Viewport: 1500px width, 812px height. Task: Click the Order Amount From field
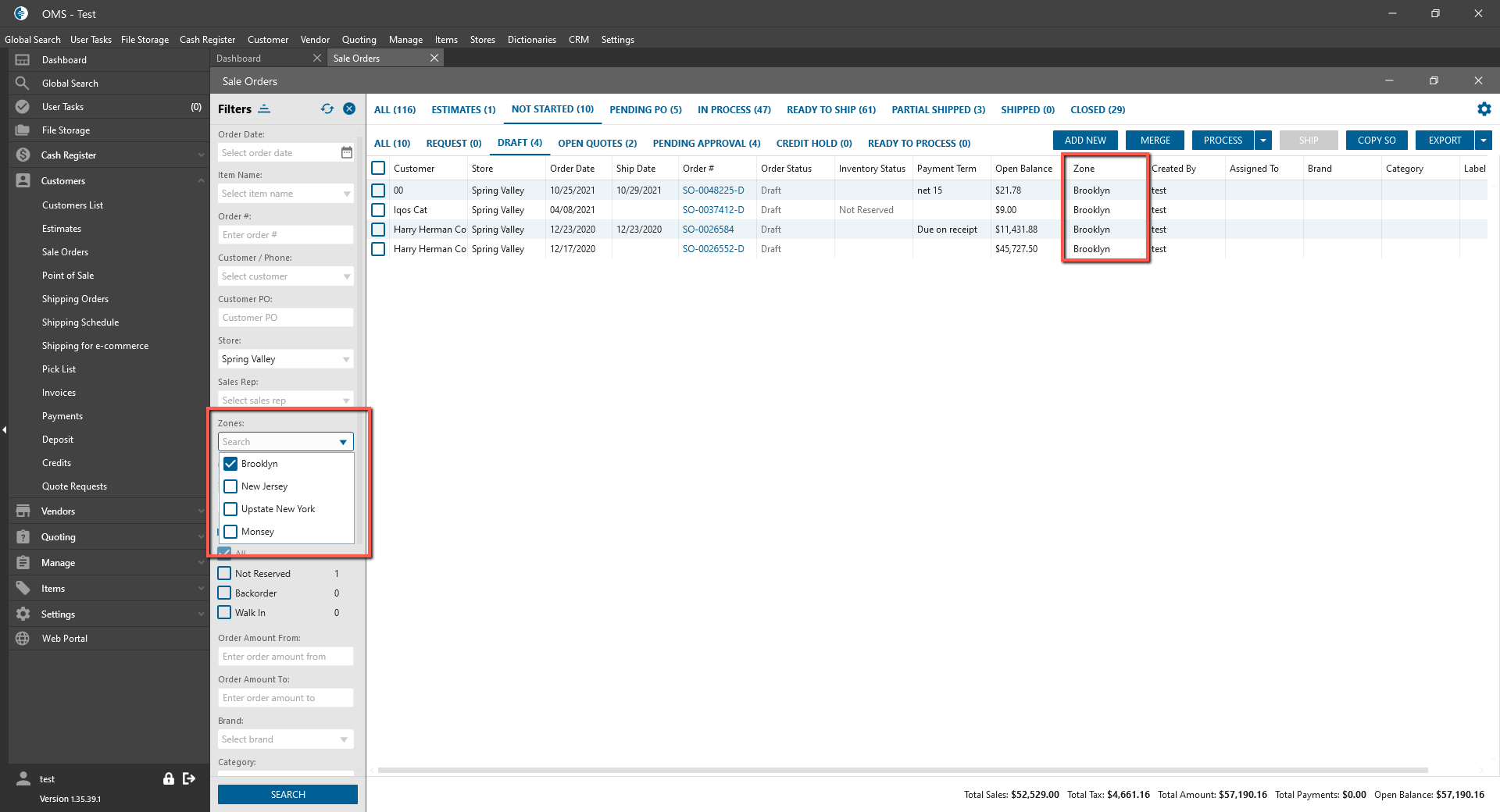286,657
